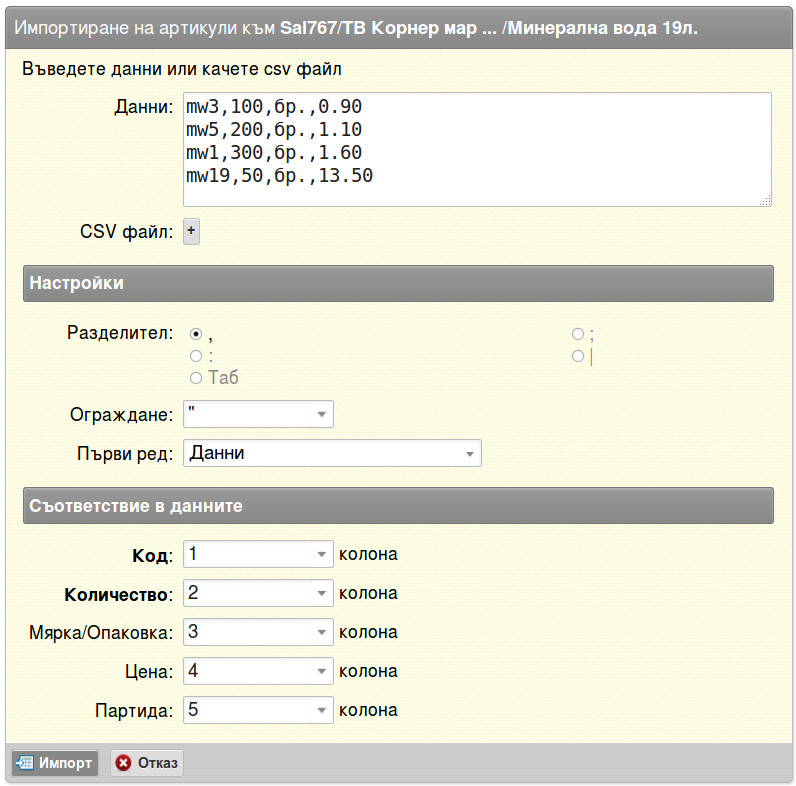Click the line mw1,300,бр.,1.60
The height and width of the screenshot is (786, 796).
274,153
